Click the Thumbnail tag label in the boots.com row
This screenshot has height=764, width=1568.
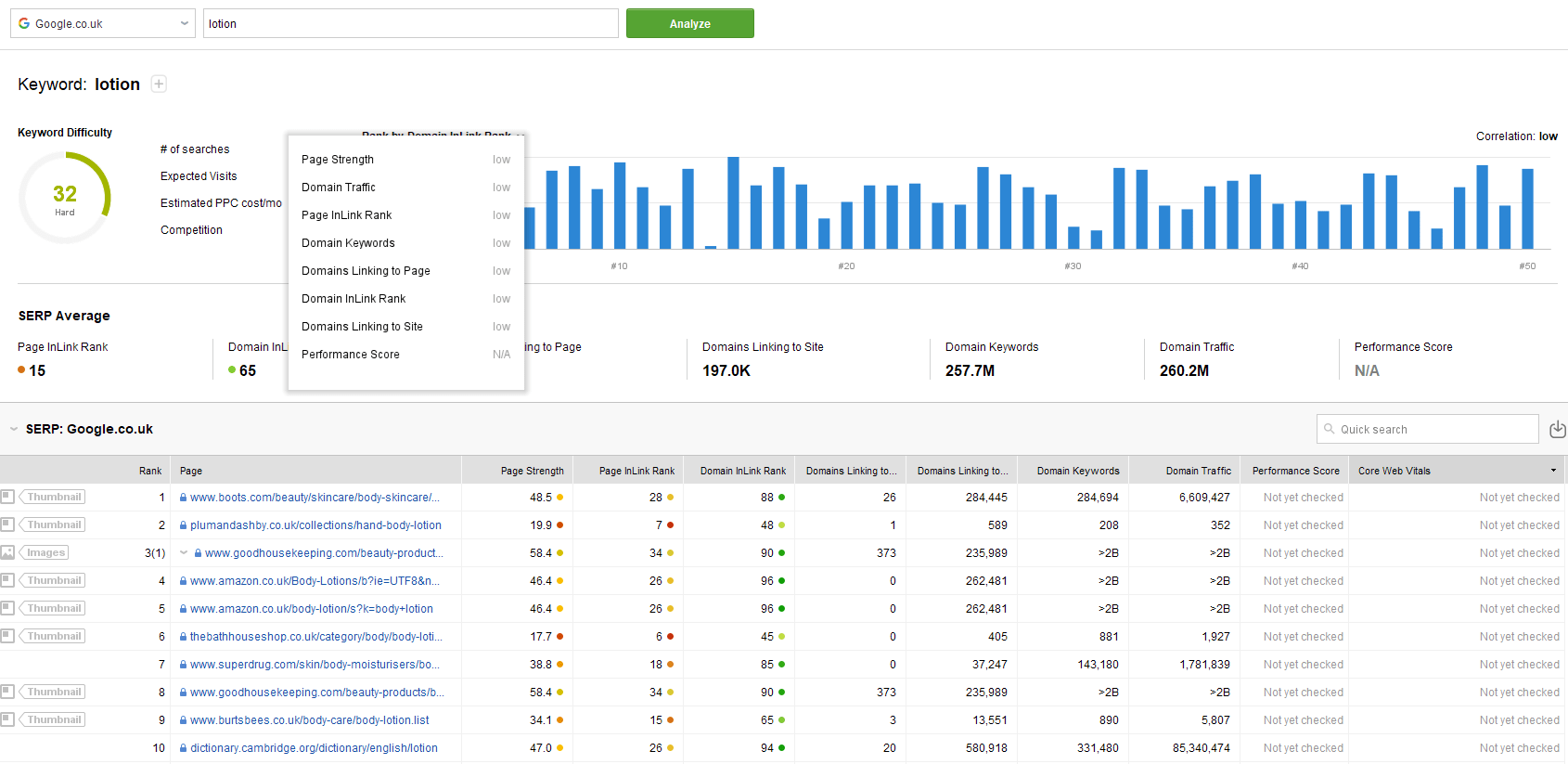tap(53, 497)
